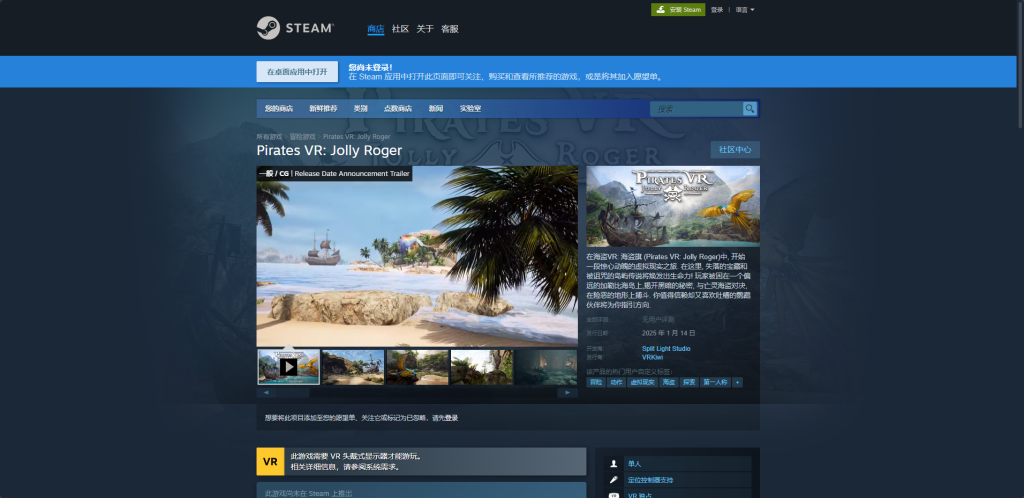Screen dimensions: 1024x498
Task: Click the 虚拟现实 tag
Action: [x=642, y=382]
